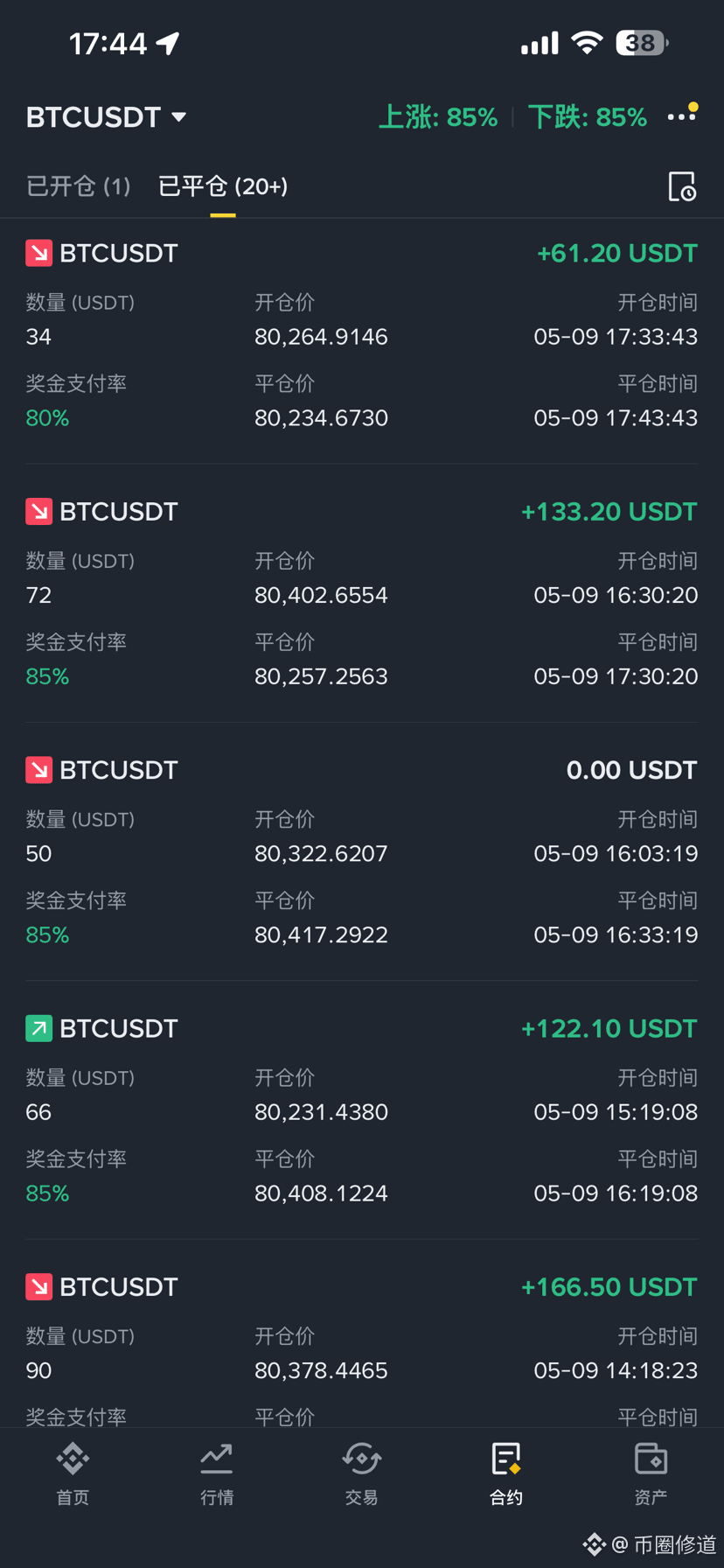Viewport: 724px width, 1568px height.
Task: Open the BTCUSDT pair dropdown
Action: pos(106,117)
